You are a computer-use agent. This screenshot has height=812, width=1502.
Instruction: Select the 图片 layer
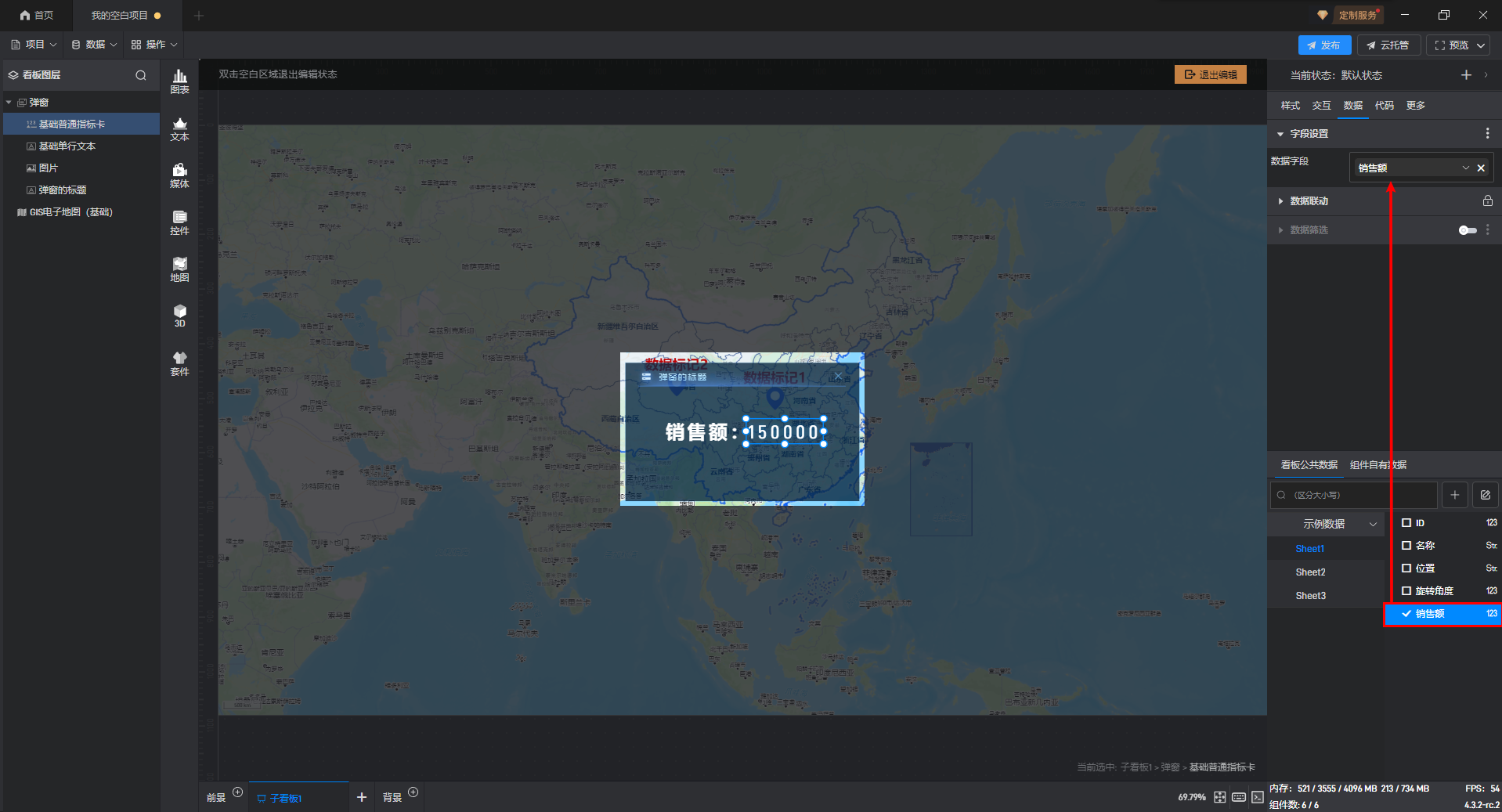point(81,168)
